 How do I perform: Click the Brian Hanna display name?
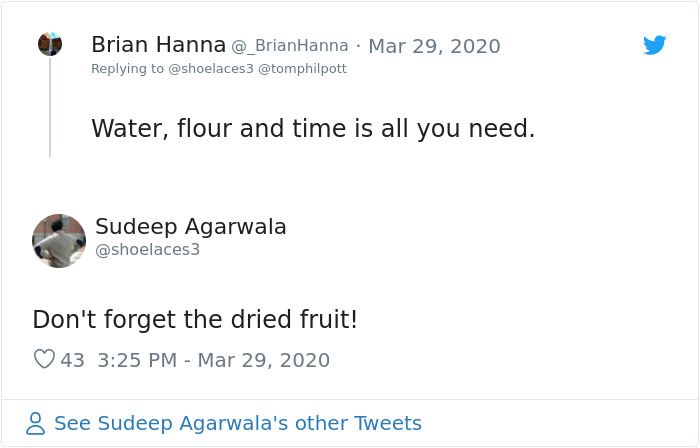tap(158, 45)
